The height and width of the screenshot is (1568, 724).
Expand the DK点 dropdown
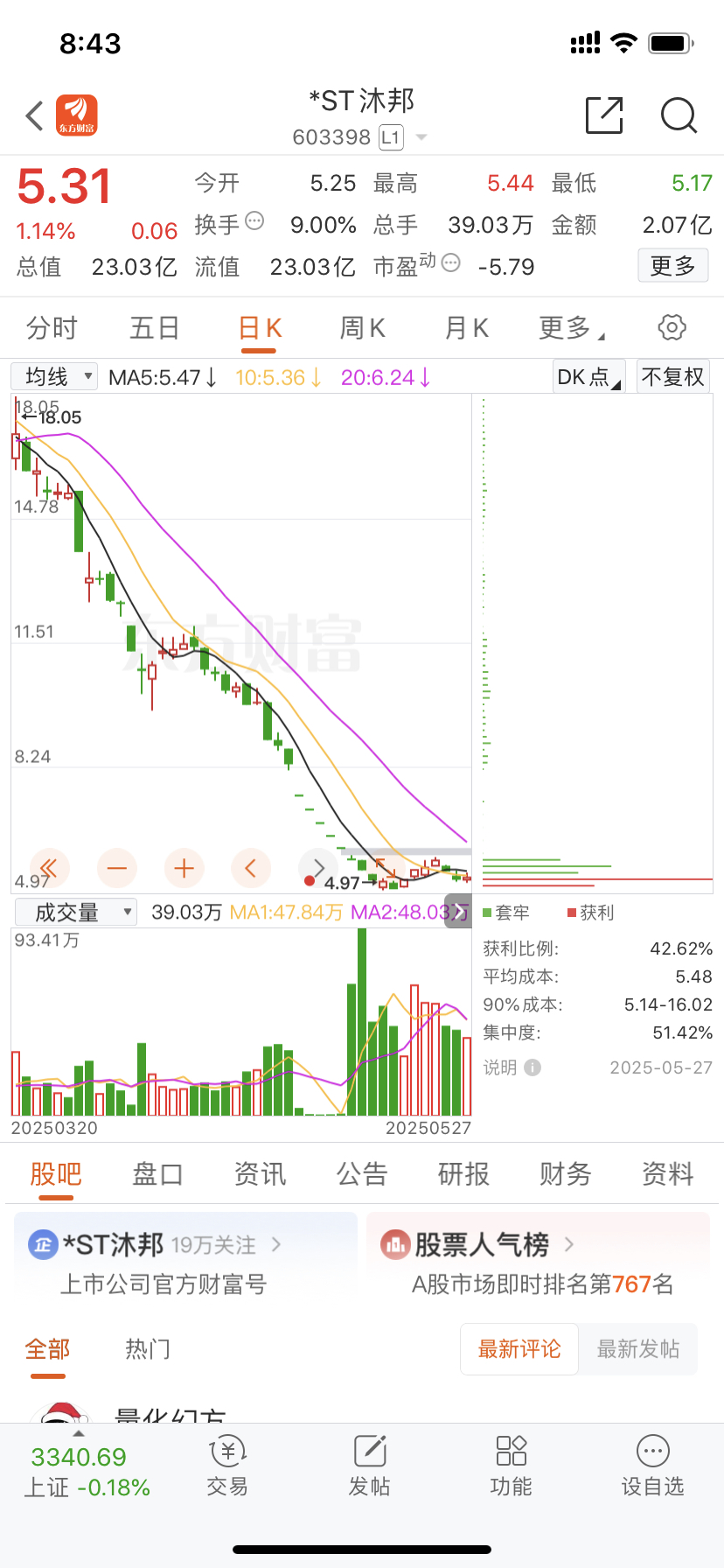pyautogui.click(x=589, y=376)
